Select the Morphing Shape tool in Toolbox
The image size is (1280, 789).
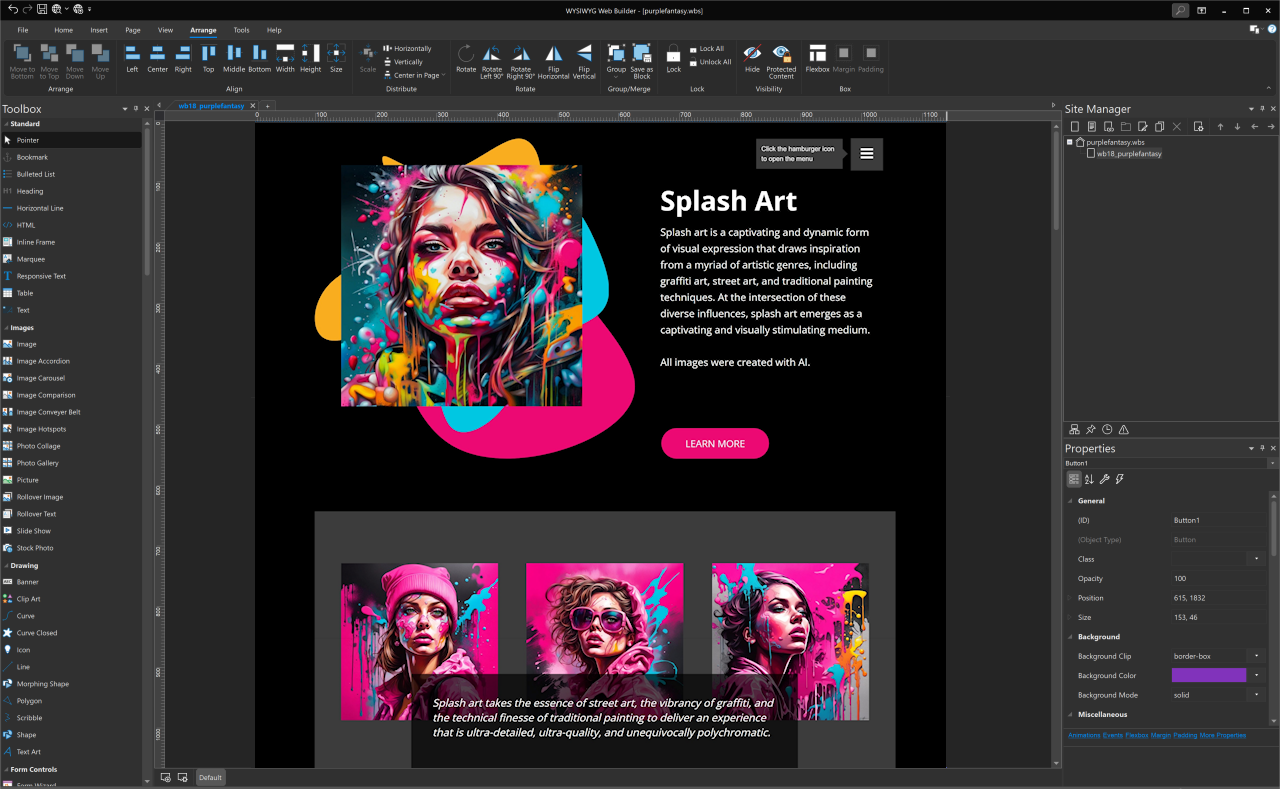pyautogui.click(x=42, y=684)
